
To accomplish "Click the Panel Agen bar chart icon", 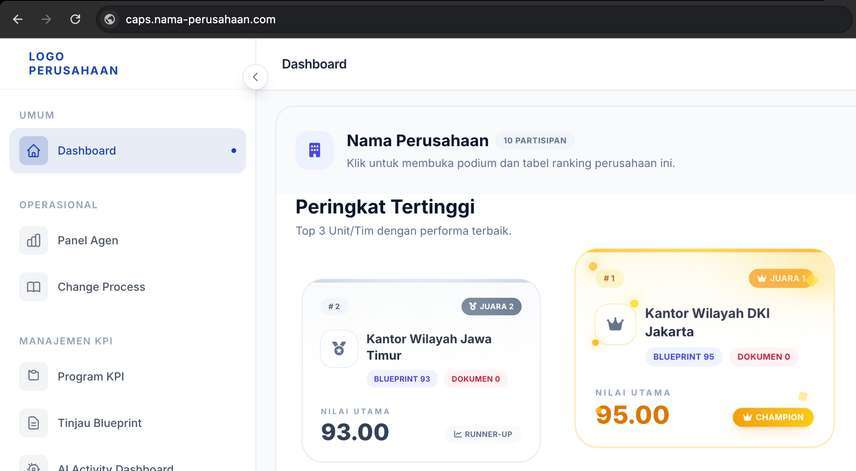I will coord(33,241).
